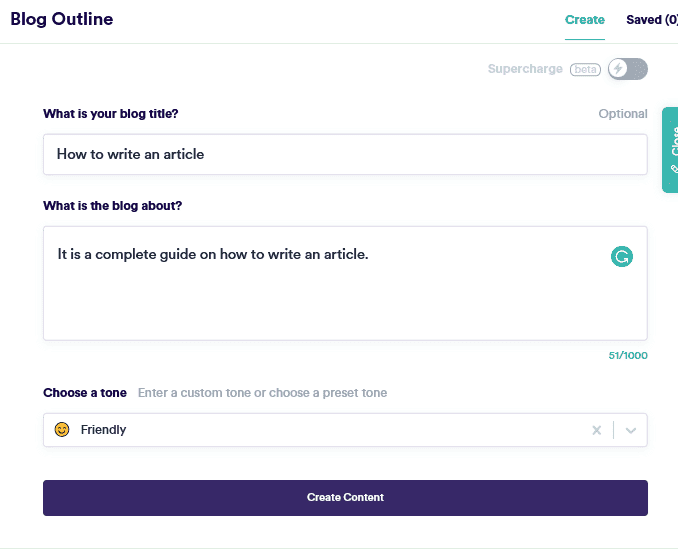This screenshot has height=555, width=678.
Task: Click the Optional label by blog title
Action: [x=623, y=114]
